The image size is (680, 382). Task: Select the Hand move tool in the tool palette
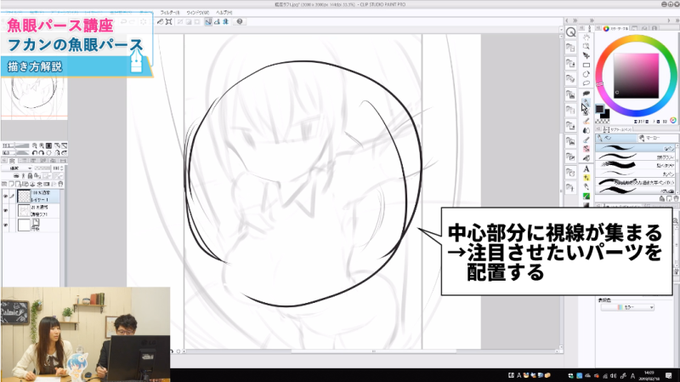[x=586, y=37]
